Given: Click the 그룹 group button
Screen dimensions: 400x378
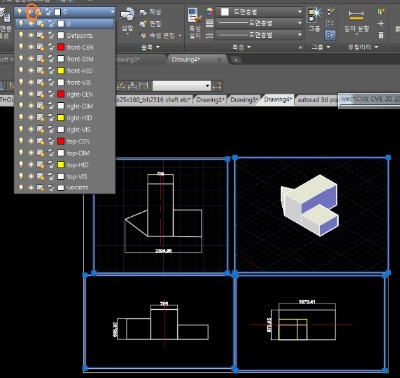Looking at the screenshot, I should [315, 19].
